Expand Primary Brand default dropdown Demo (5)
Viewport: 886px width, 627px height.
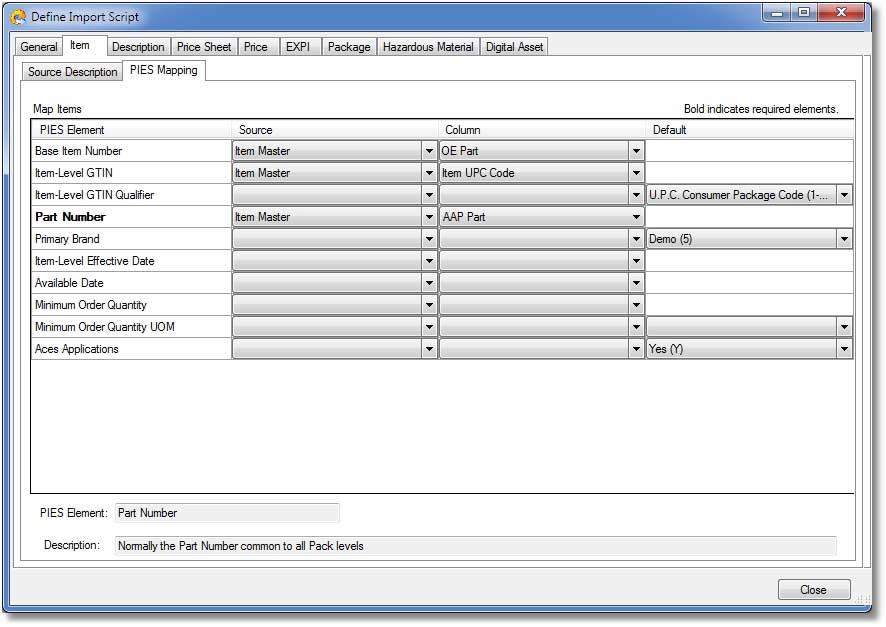pyautogui.click(x=844, y=239)
